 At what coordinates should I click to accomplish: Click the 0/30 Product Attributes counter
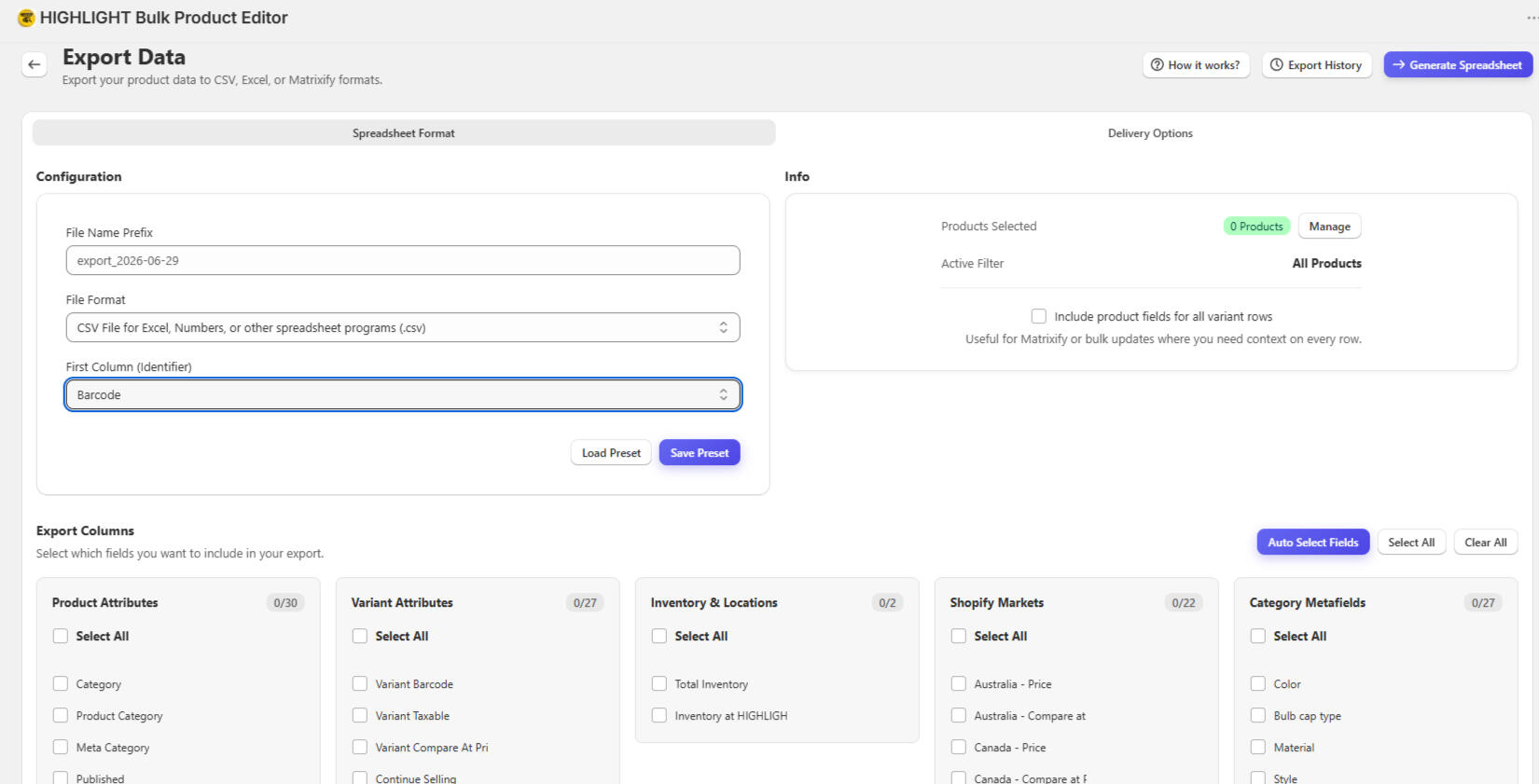click(x=285, y=603)
